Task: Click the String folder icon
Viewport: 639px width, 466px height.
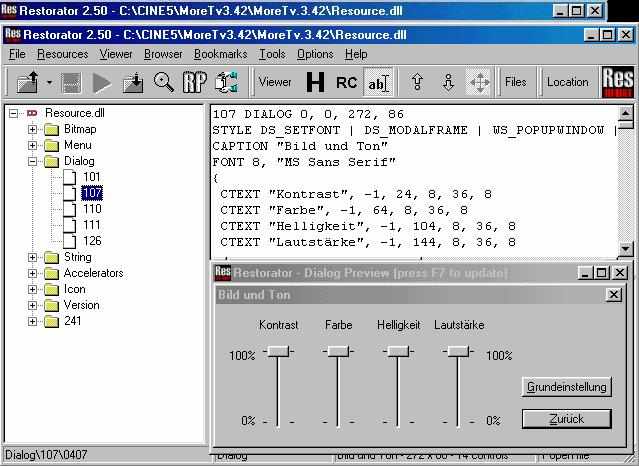Action: [x=51, y=257]
